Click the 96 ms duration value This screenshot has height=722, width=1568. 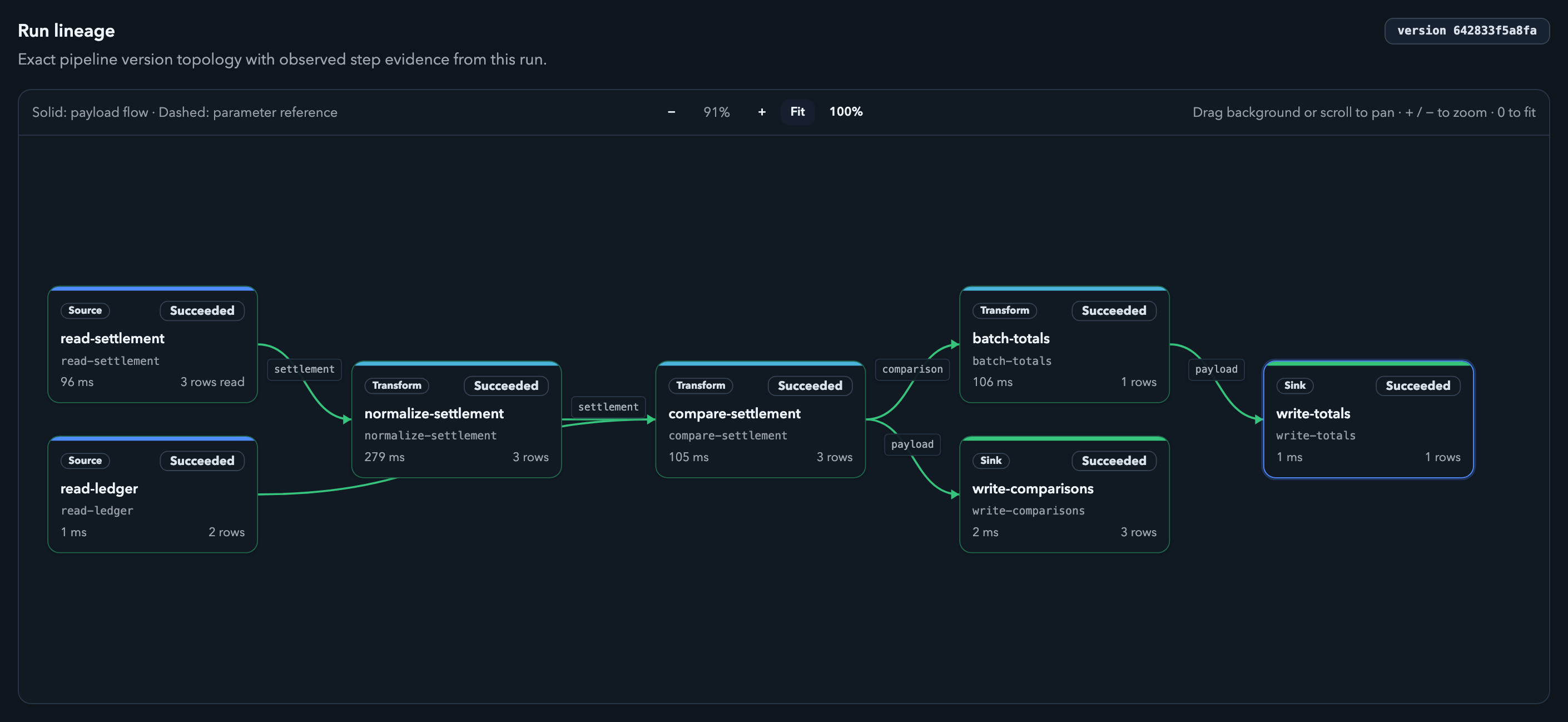click(77, 382)
